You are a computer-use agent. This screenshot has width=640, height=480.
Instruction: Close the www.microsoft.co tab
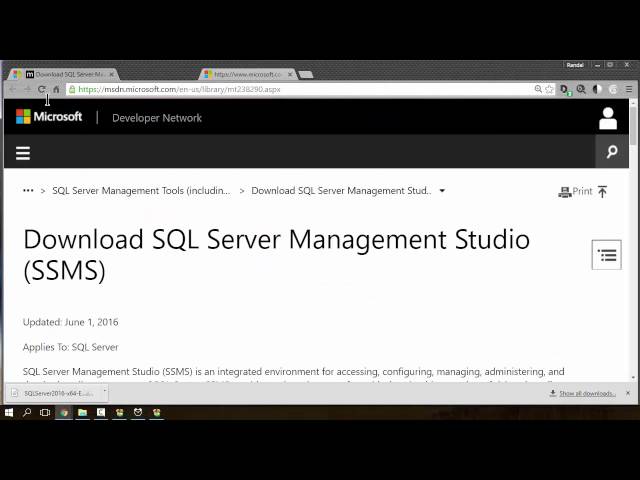[290, 74]
